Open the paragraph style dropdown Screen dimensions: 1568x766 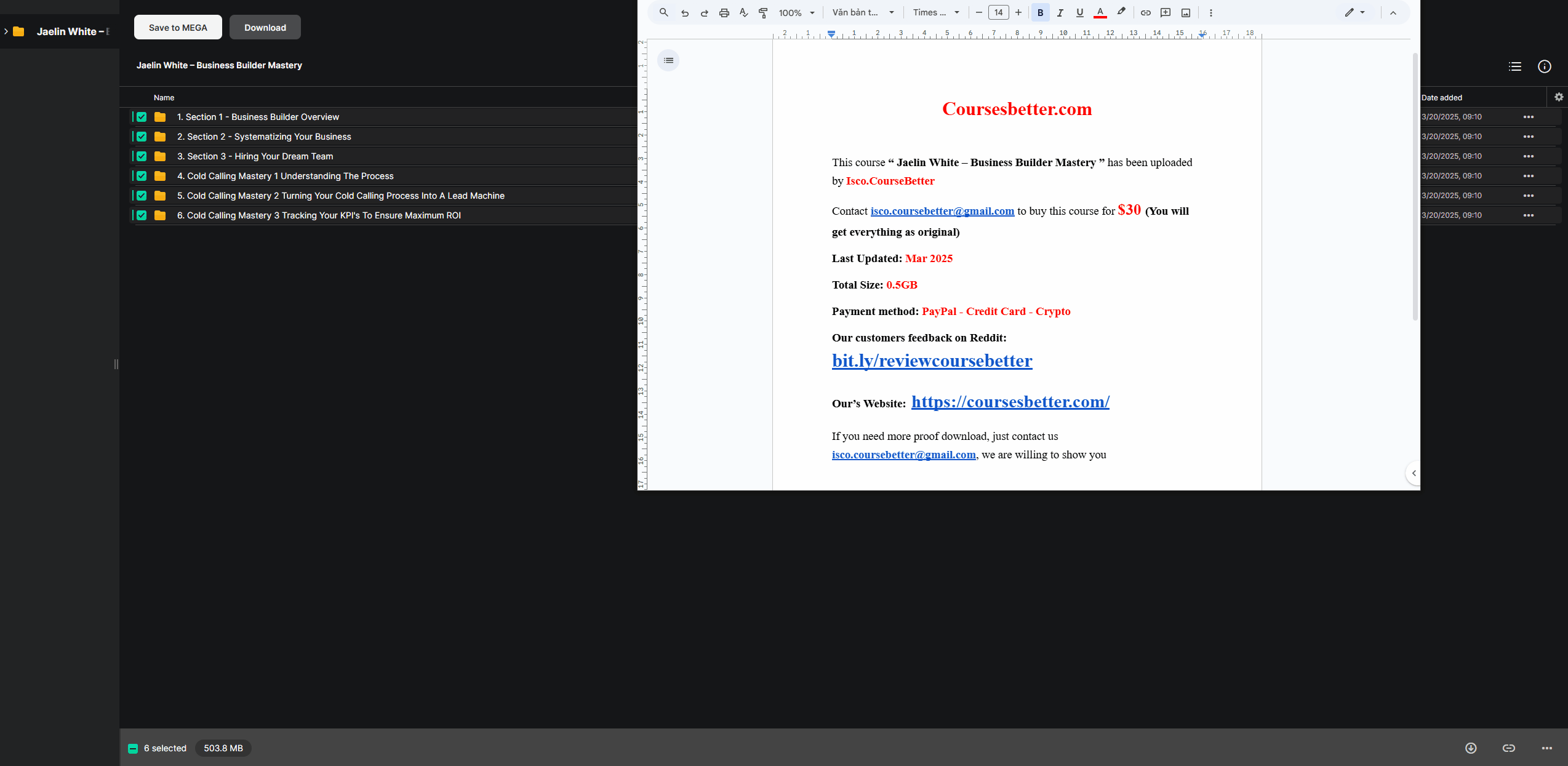pyautogui.click(x=863, y=12)
